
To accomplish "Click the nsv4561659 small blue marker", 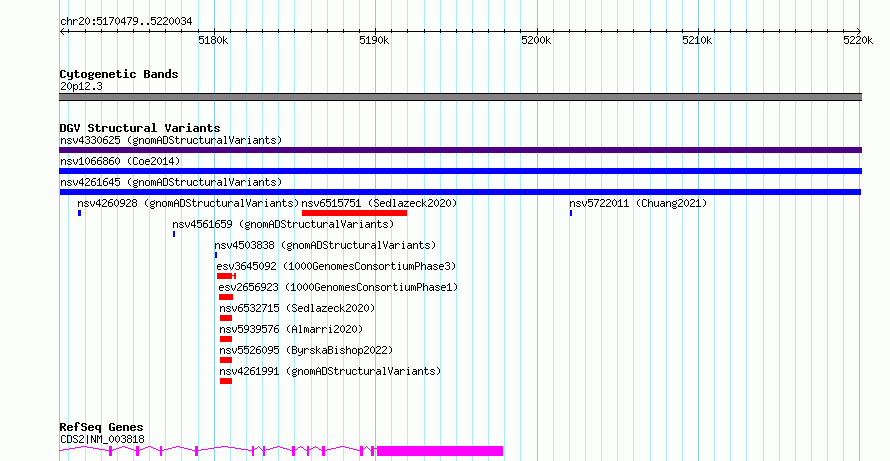I will point(174,234).
